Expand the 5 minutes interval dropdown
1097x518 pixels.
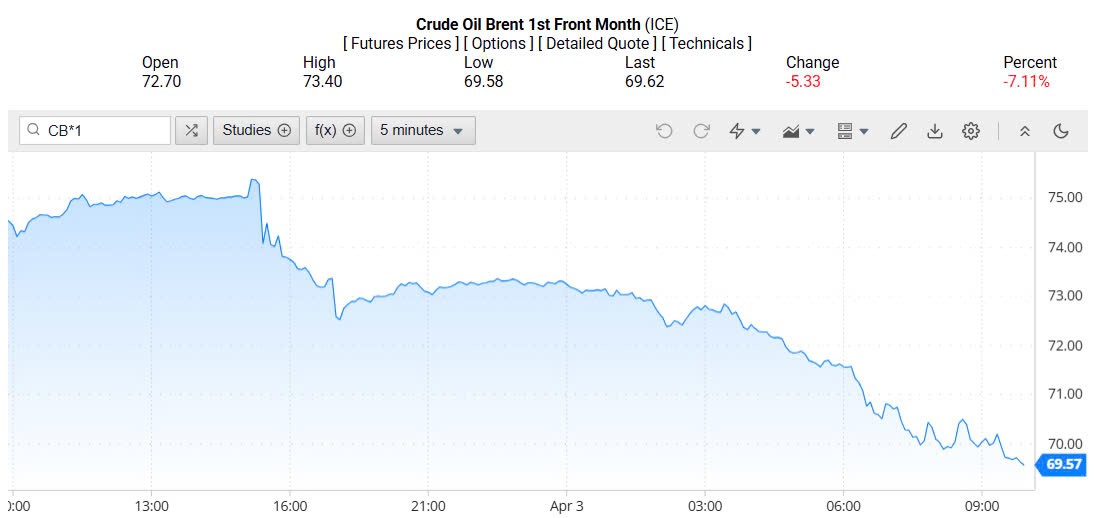click(x=423, y=130)
